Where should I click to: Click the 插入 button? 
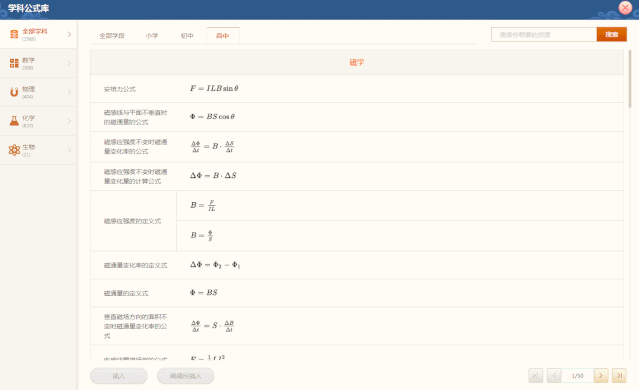point(119,376)
